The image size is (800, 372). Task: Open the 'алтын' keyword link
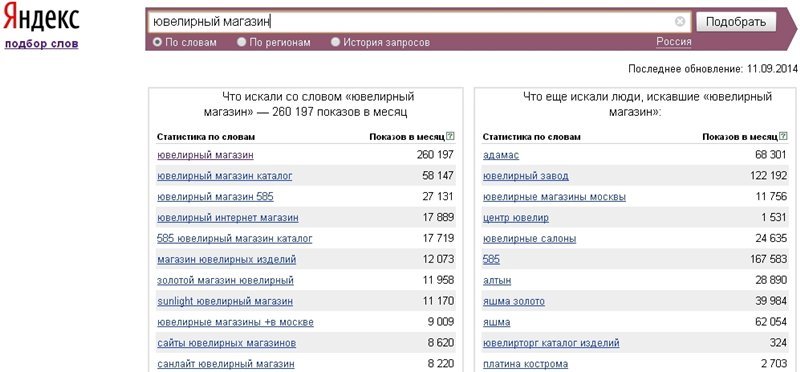click(497, 280)
